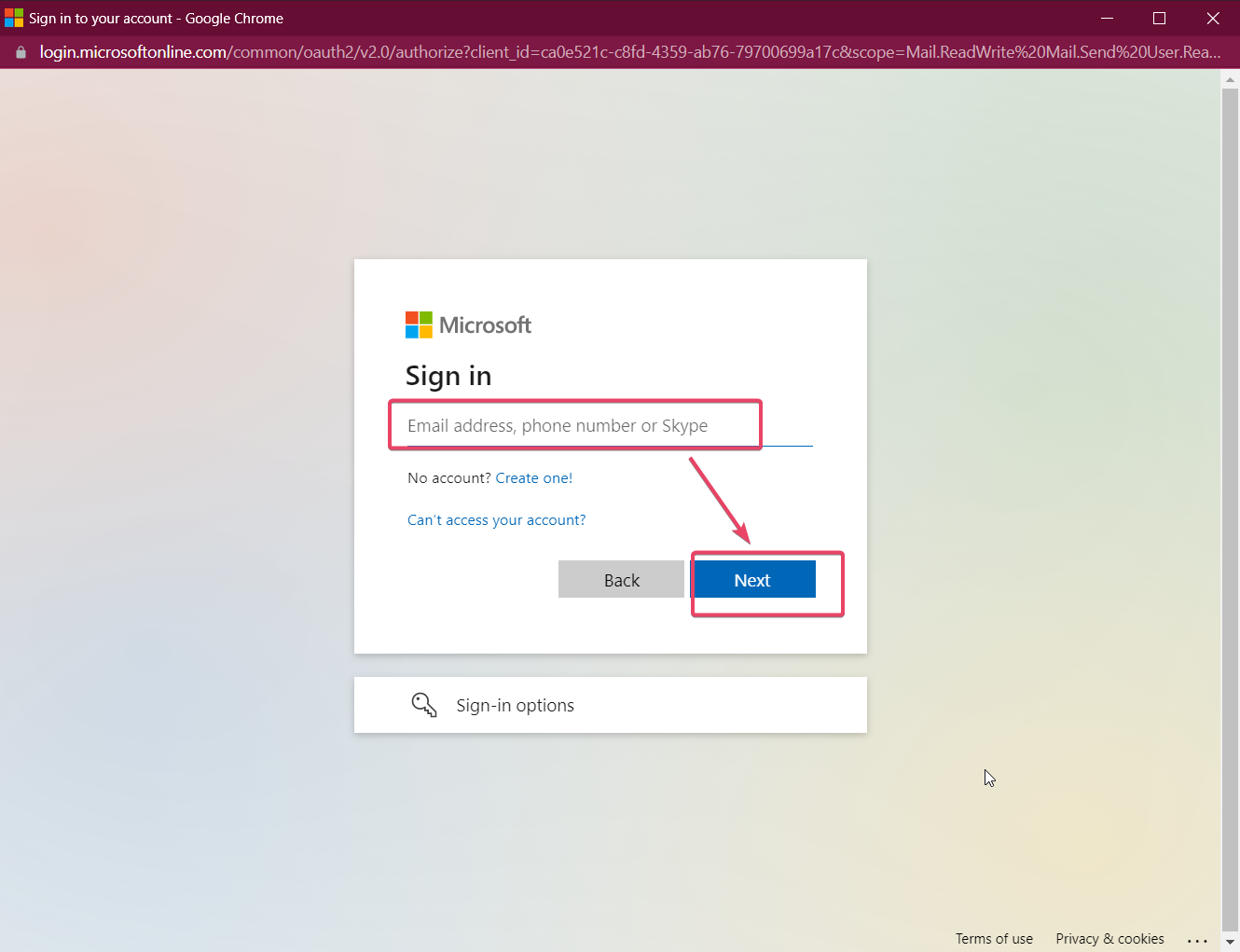Viewport: 1240px width, 952px height.
Task: Open the Can't access your account? link
Action: (x=497, y=520)
